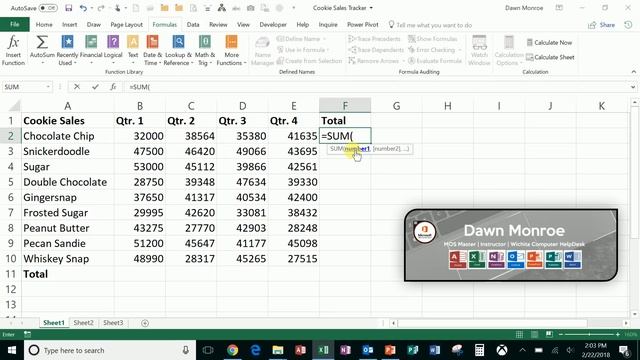Open Chrome from the taskbar
This screenshot has height=360, width=640.
233,350
